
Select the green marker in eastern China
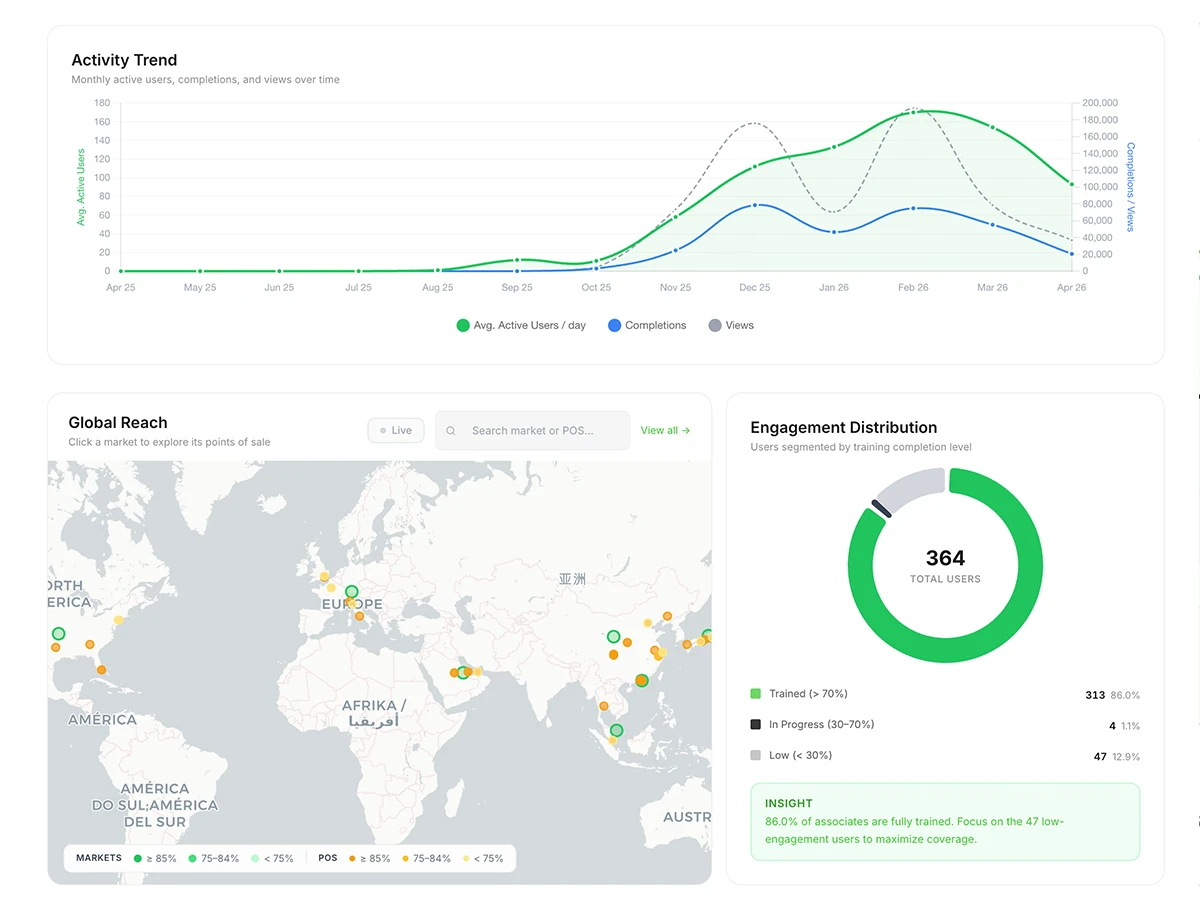pos(612,636)
